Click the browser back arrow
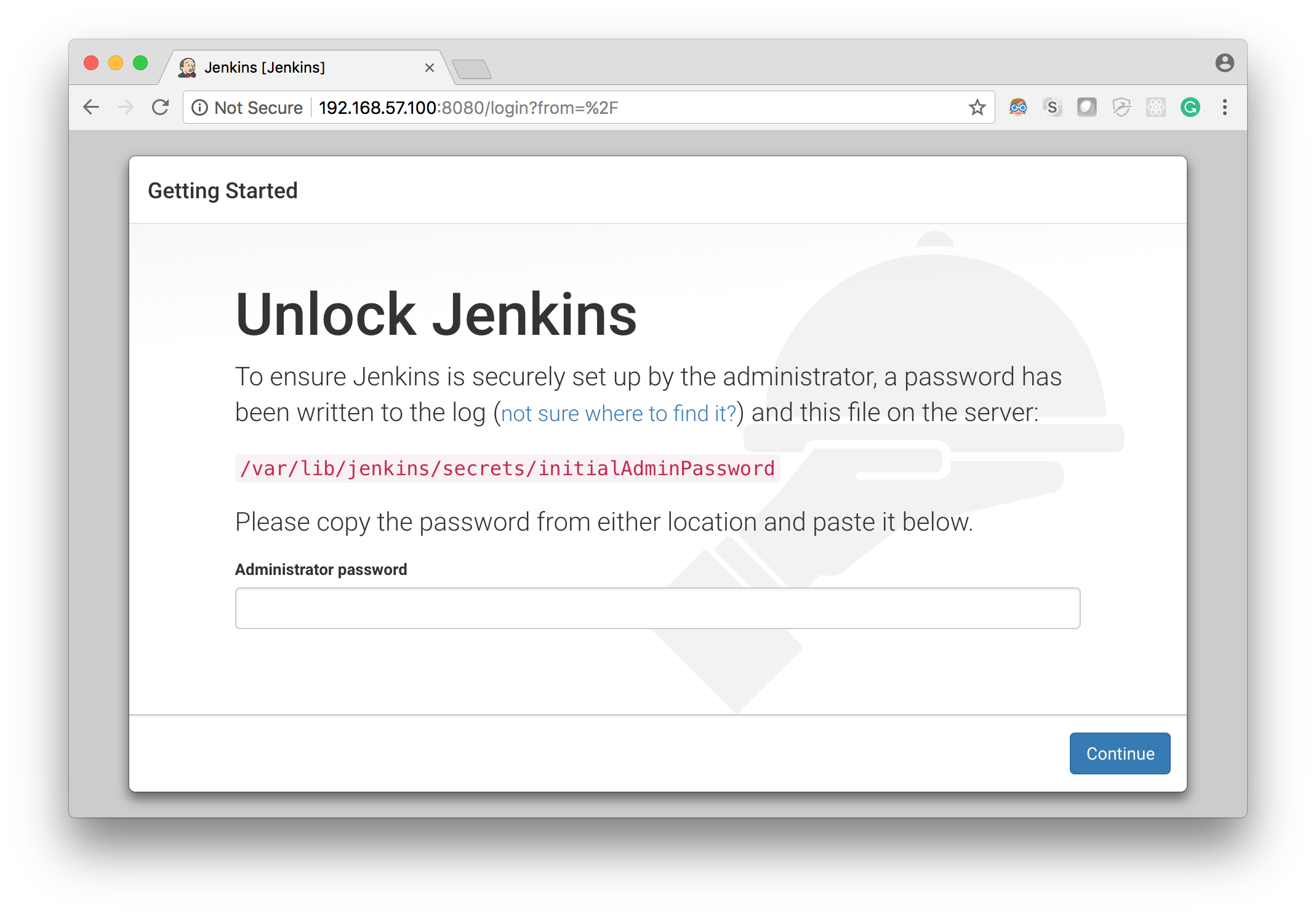1316x916 pixels. click(91, 108)
